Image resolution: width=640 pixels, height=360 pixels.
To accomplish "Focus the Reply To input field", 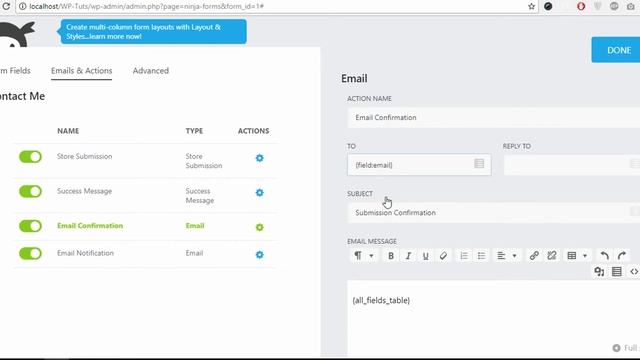I will 571,165.
